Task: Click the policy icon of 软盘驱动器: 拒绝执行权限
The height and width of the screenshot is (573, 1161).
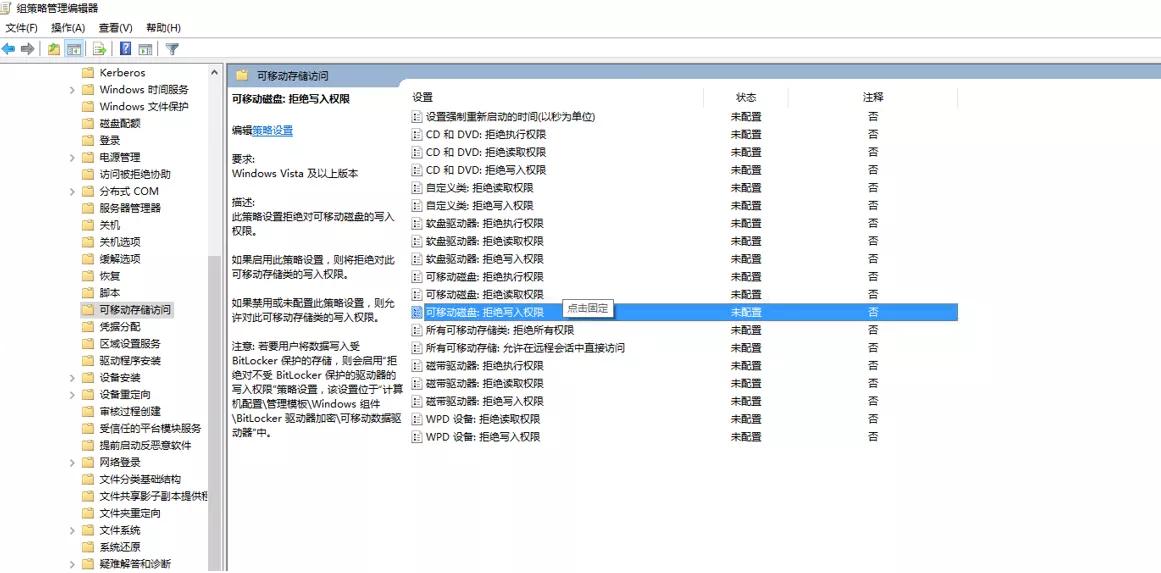Action: [x=417, y=224]
